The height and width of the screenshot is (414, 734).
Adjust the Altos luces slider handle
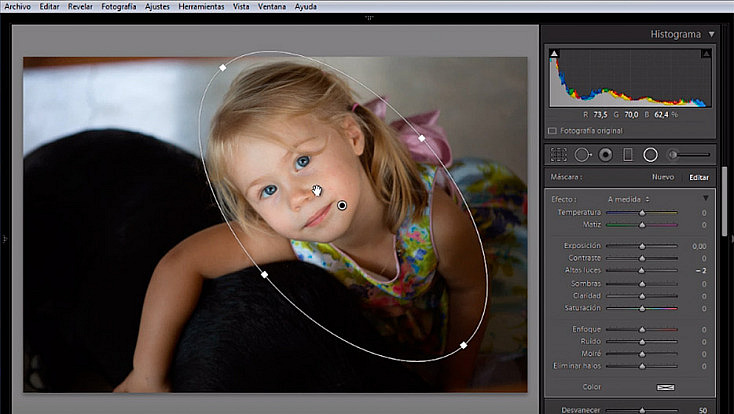pyautogui.click(x=641, y=270)
